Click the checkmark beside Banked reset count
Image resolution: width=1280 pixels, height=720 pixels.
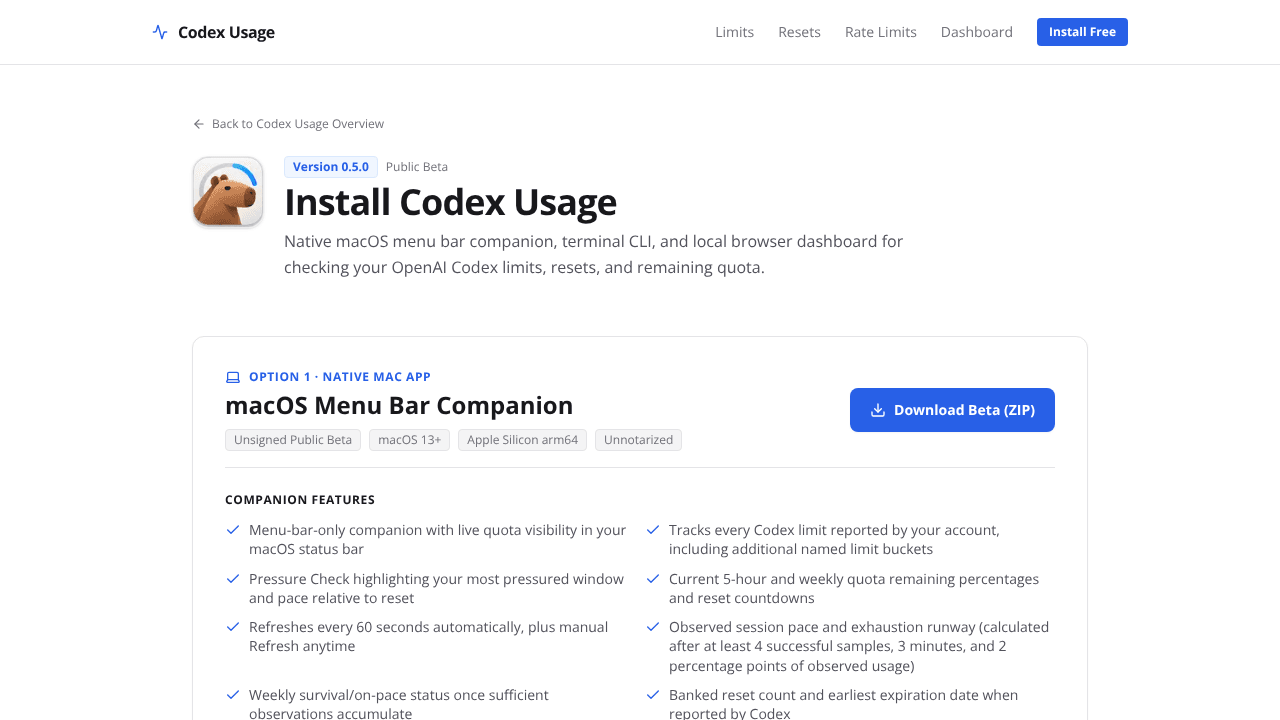[x=653, y=695]
